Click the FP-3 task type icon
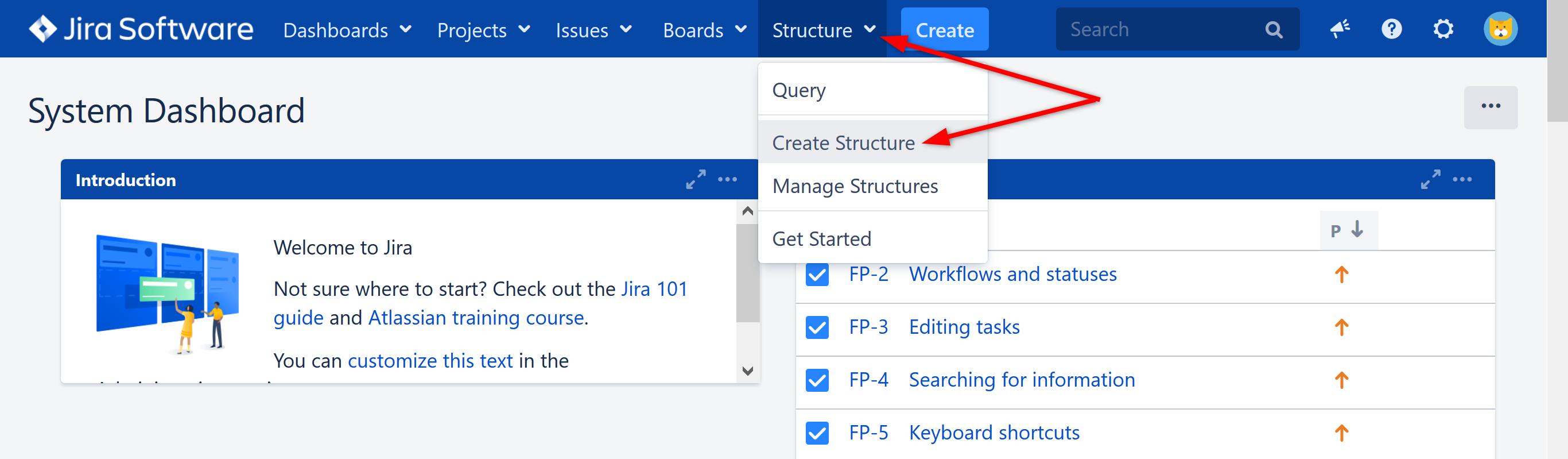Viewport: 1568px width, 459px height. [817, 327]
